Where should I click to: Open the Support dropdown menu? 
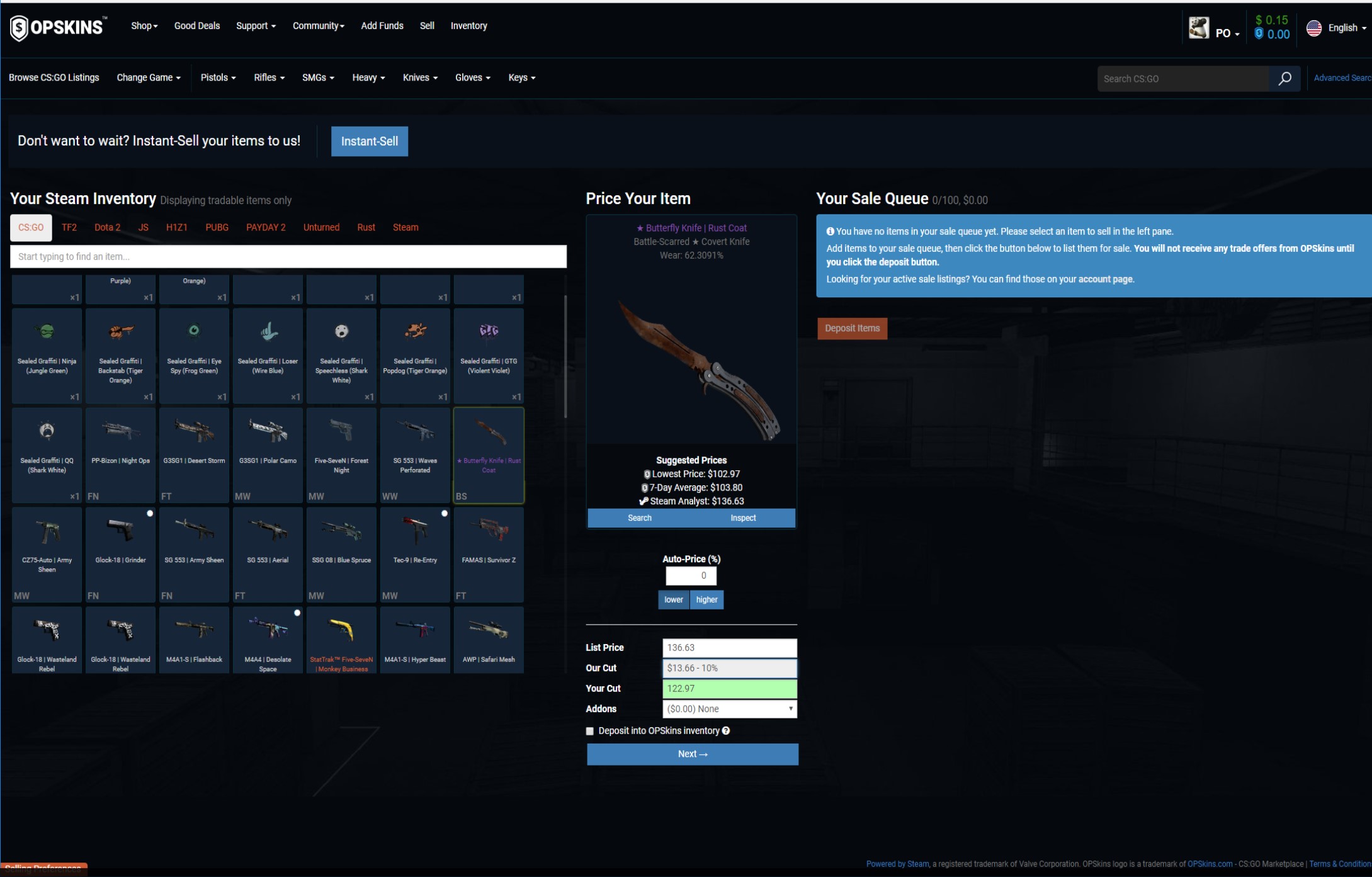tap(256, 26)
